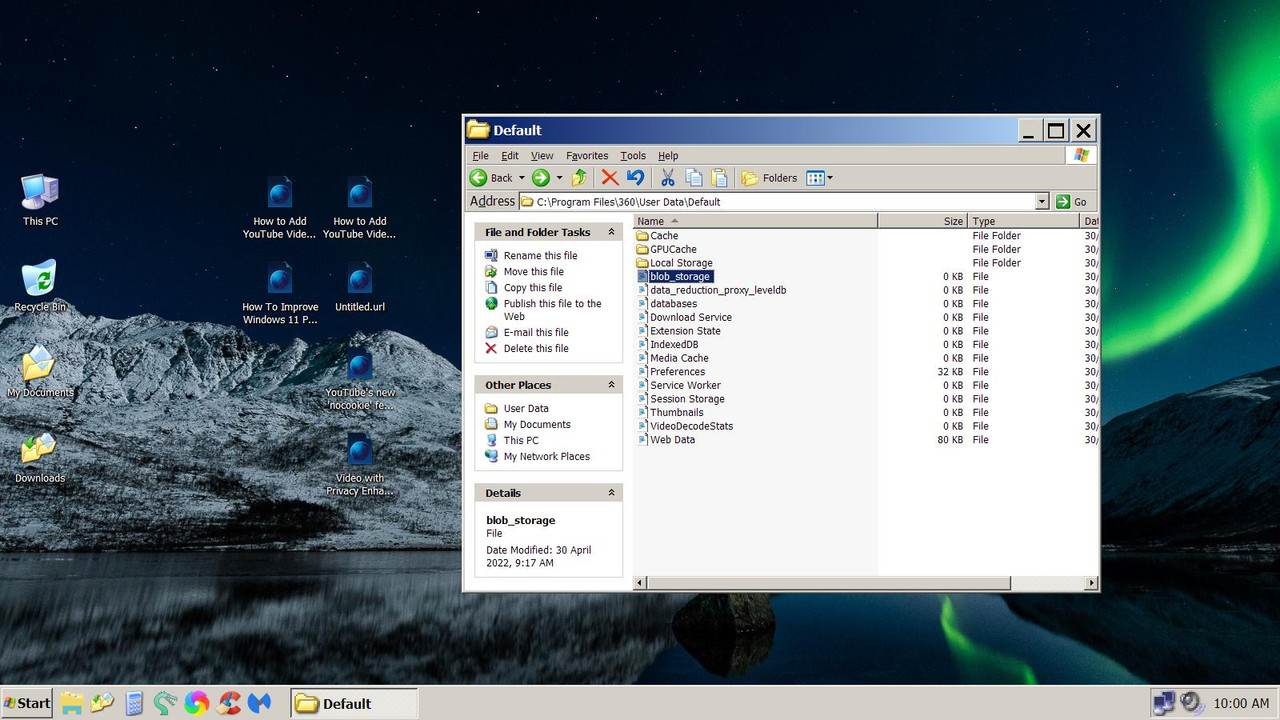Sort by the Size column header
The height and width of the screenshot is (720, 1280).
pos(922,221)
